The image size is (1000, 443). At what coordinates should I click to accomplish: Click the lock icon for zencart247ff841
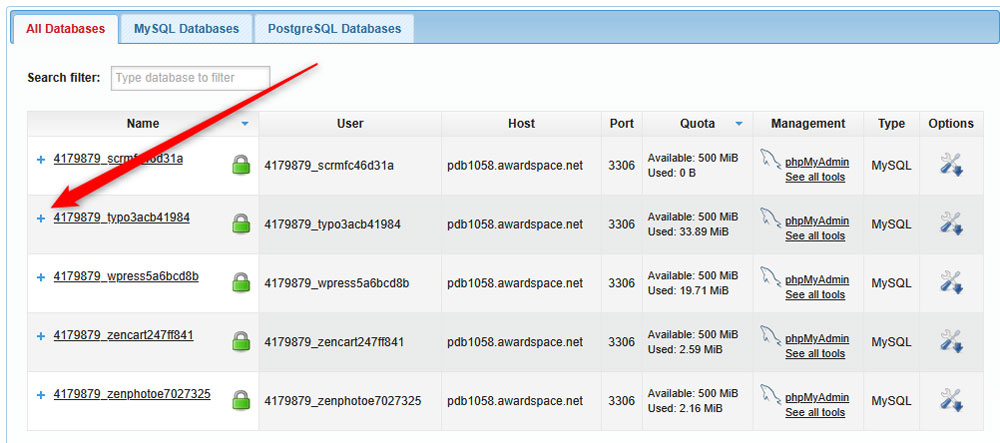click(240, 341)
